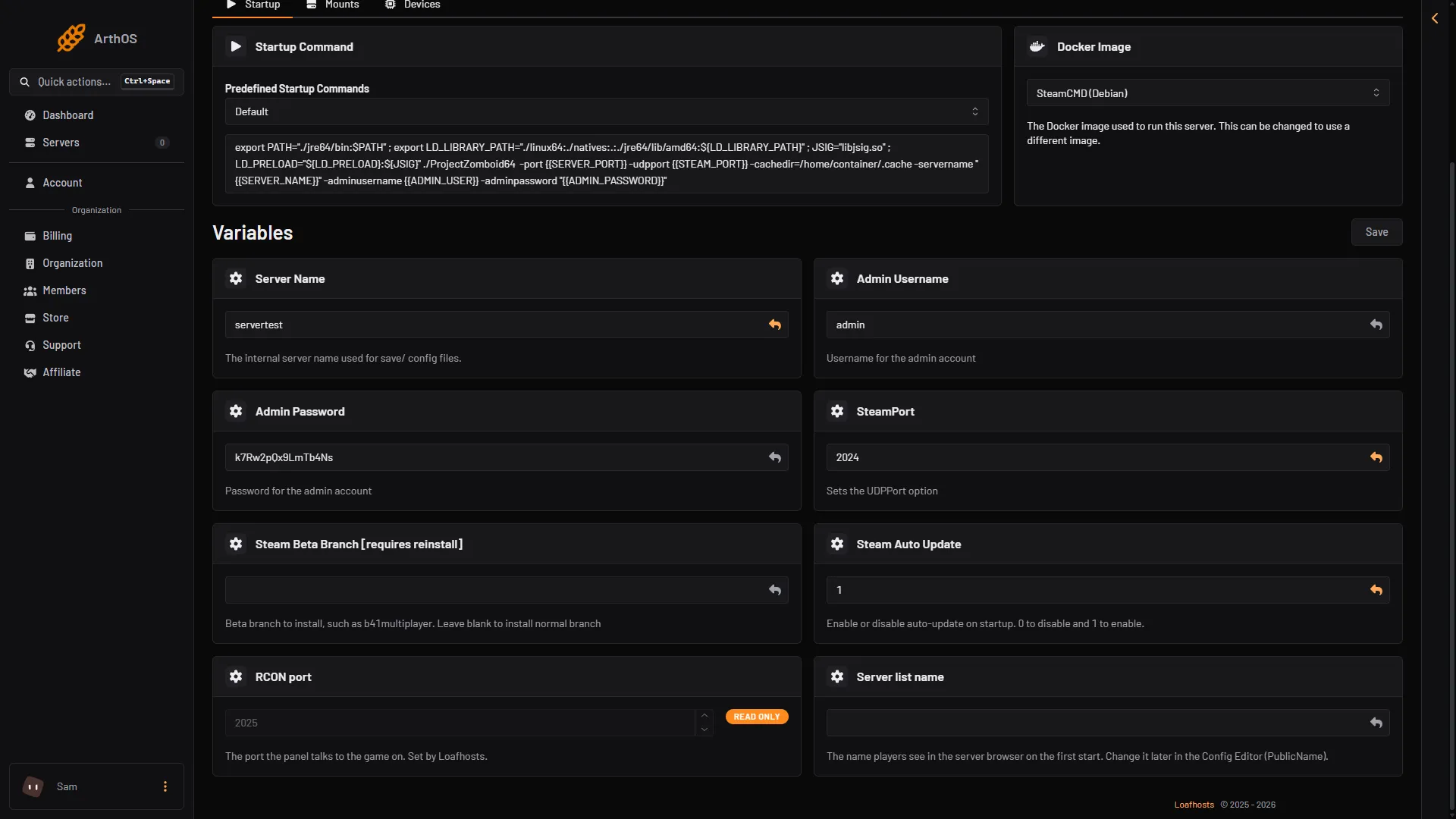
Task: Go to Billing page
Action: pos(96,236)
